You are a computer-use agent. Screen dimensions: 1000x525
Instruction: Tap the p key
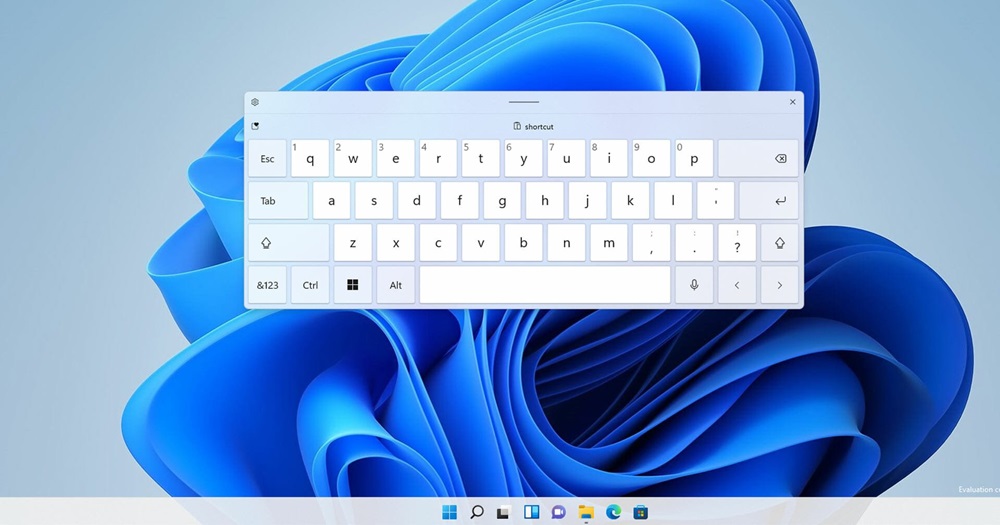pos(694,159)
